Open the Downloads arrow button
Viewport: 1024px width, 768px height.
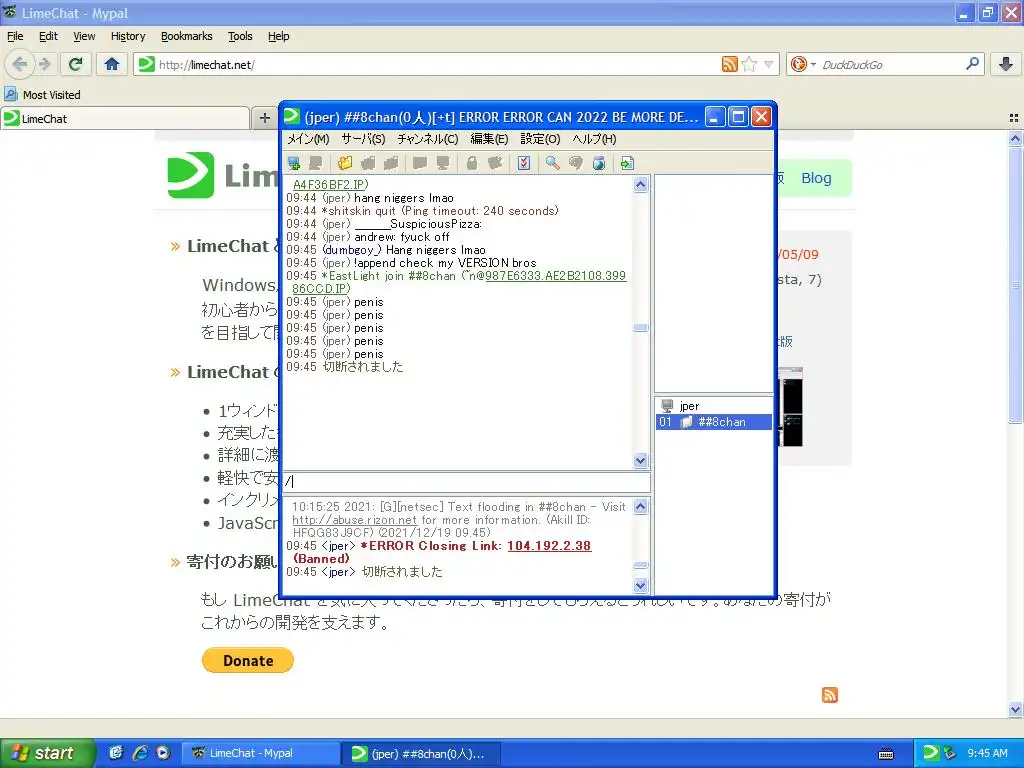pyautogui.click(x=1006, y=64)
